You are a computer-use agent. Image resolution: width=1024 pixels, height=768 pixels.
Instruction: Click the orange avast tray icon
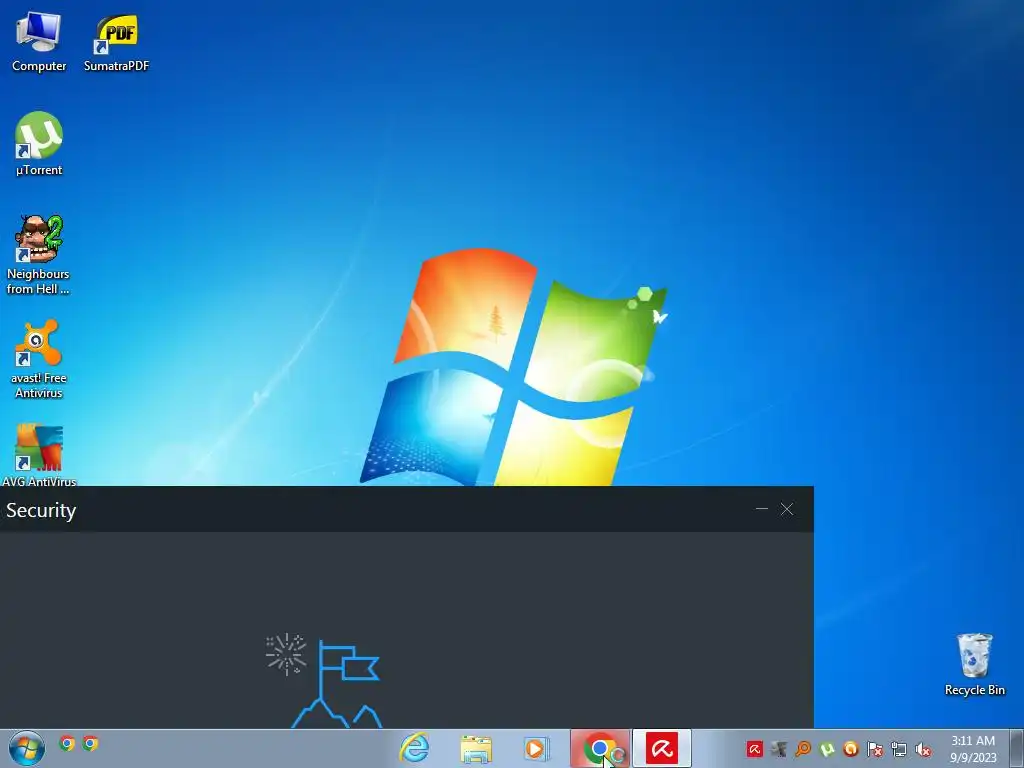(850, 749)
